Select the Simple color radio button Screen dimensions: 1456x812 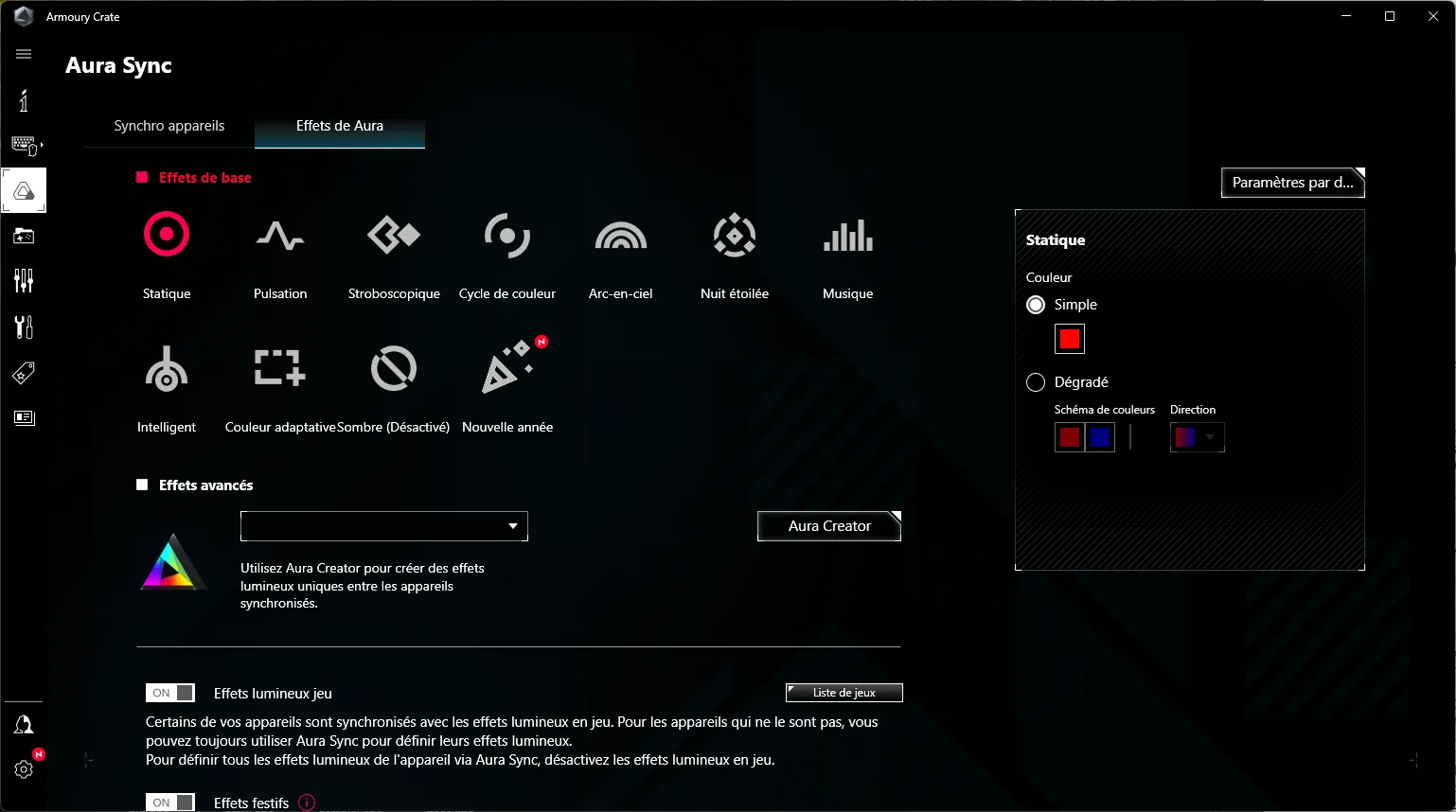pos(1036,305)
